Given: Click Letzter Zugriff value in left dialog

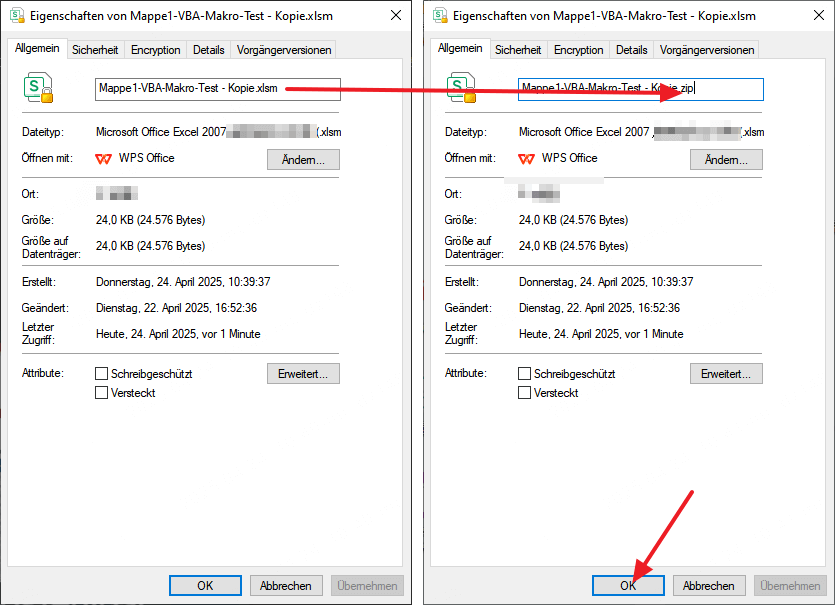Looking at the screenshot, I should [178, 334].
